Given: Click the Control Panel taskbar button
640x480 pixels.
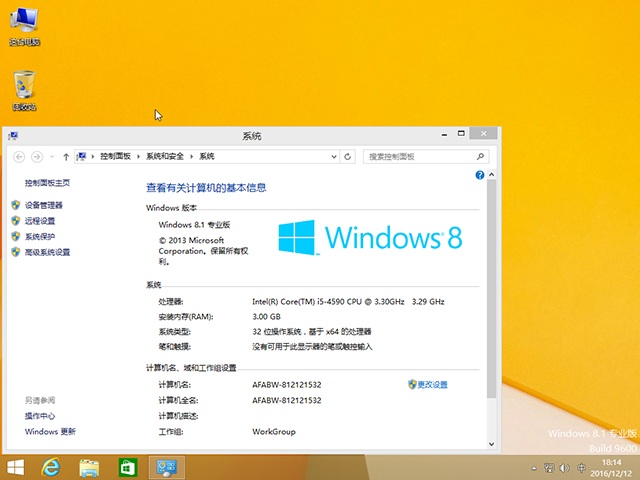Looking at the screenshot, I should [x=167, y=468].
